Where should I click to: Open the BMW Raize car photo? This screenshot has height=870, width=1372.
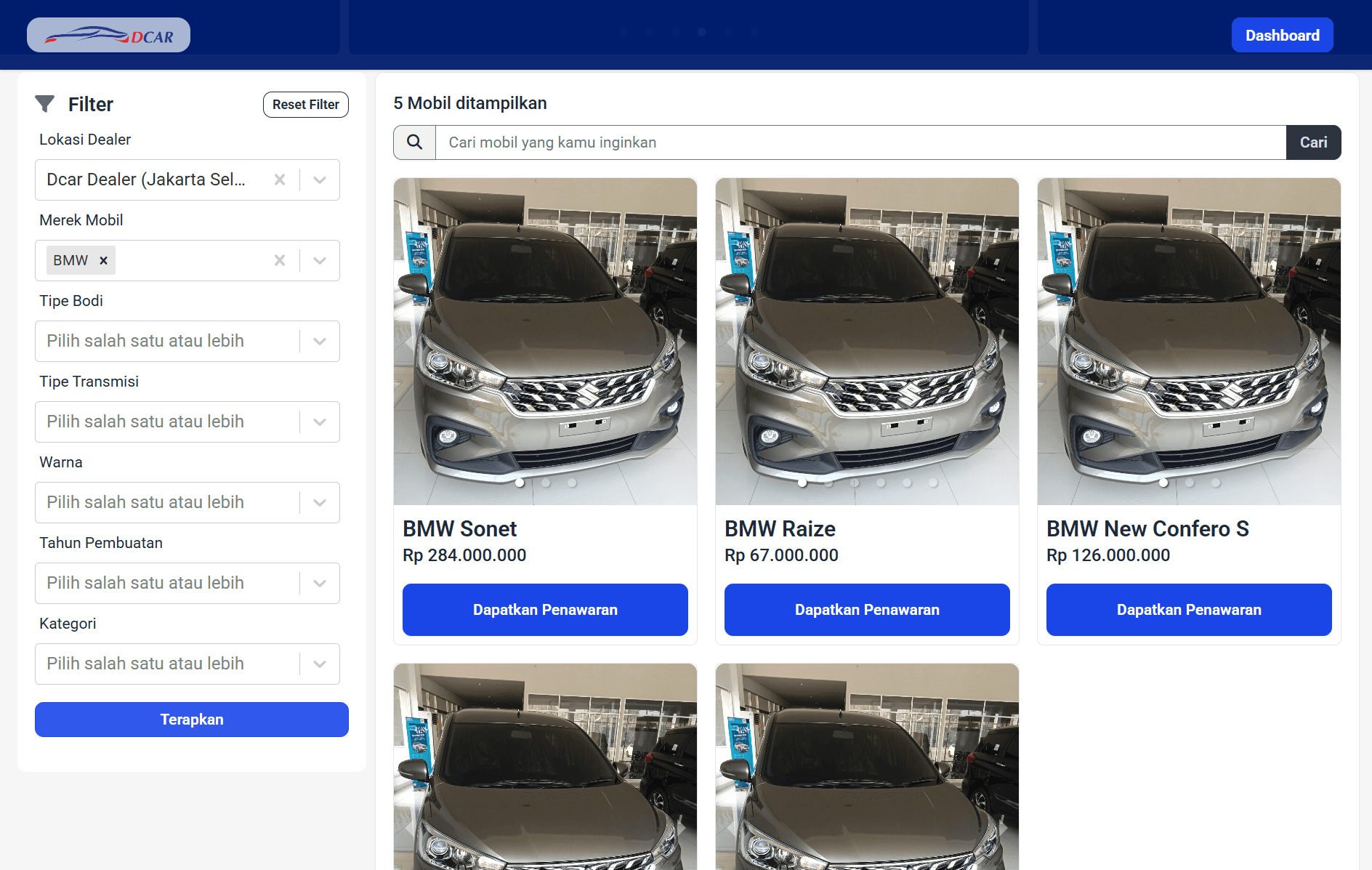pos(867,342)
